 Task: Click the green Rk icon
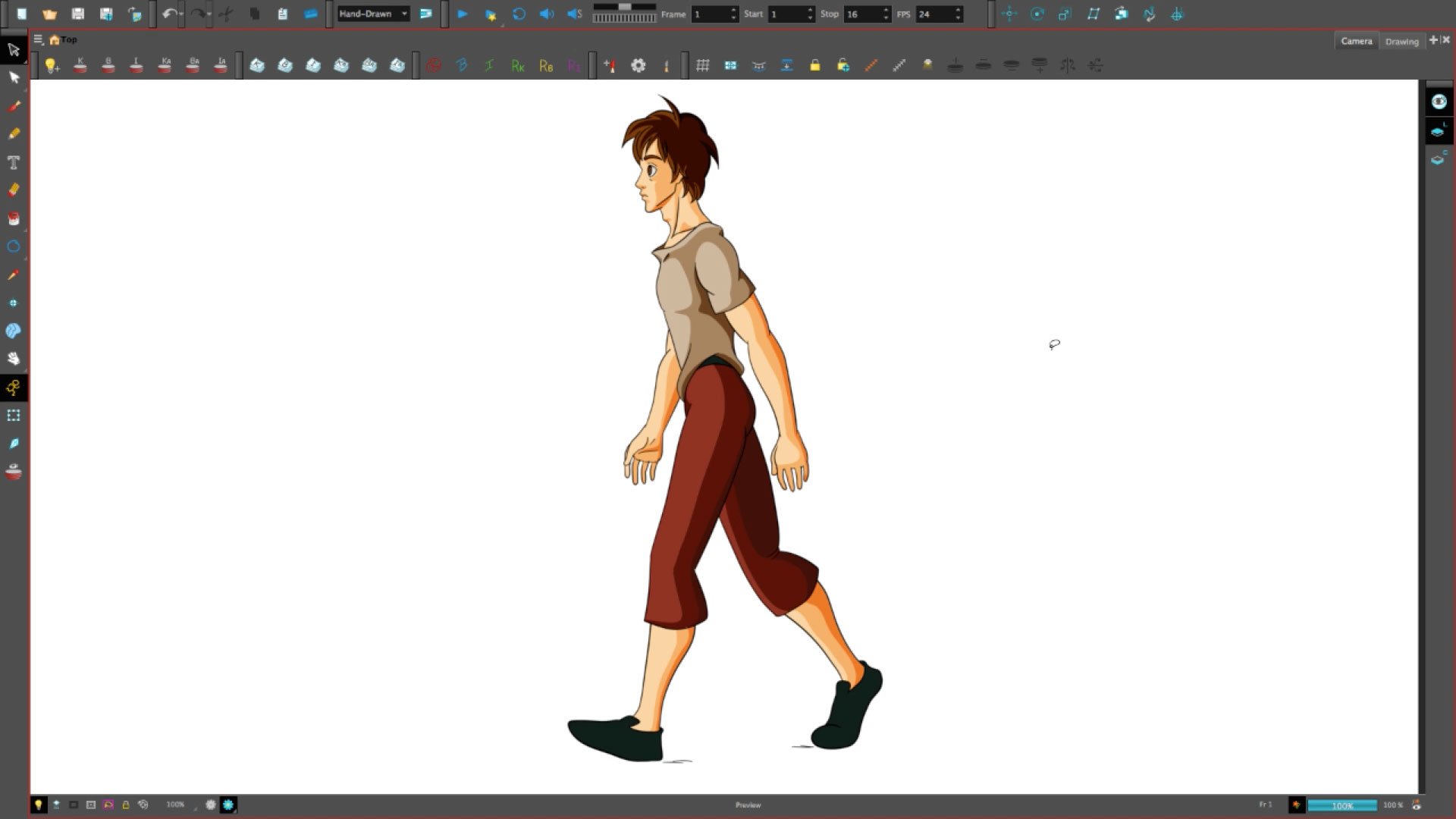[518, 65]
